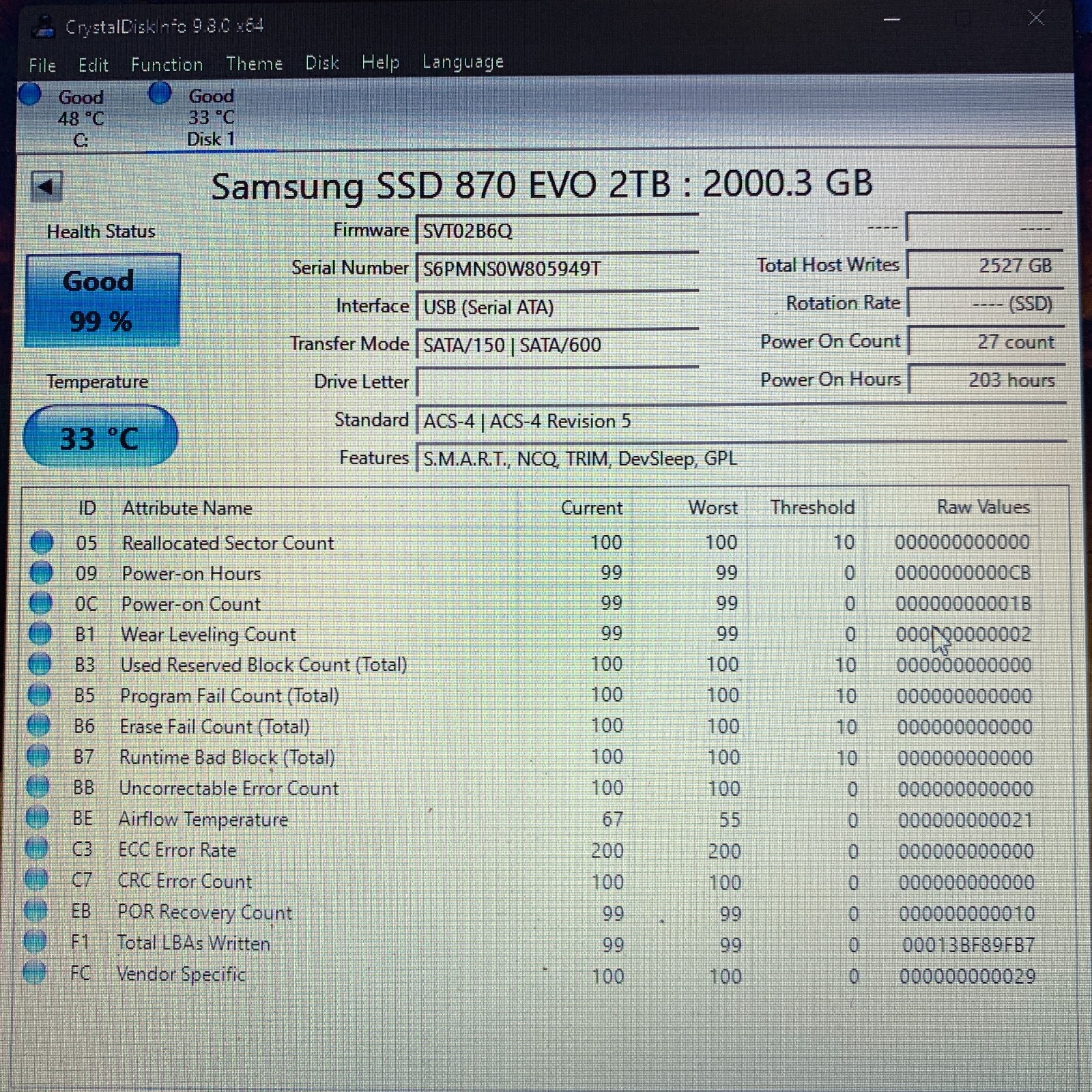Click the Raw Values column header
The image size is (1092, 1092).
(x=983, y=507)
